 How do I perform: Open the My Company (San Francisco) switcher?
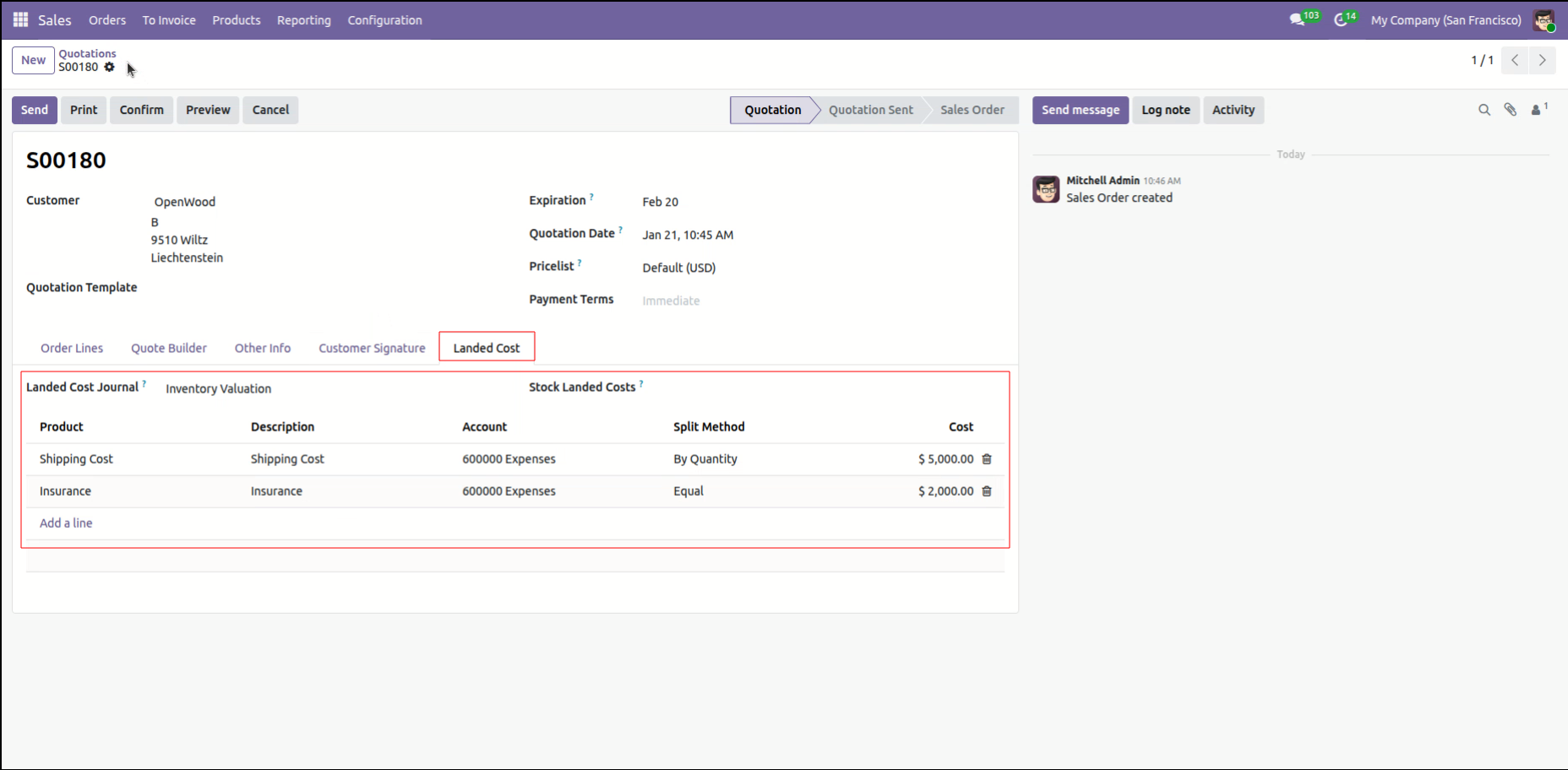coord(1445,20)
